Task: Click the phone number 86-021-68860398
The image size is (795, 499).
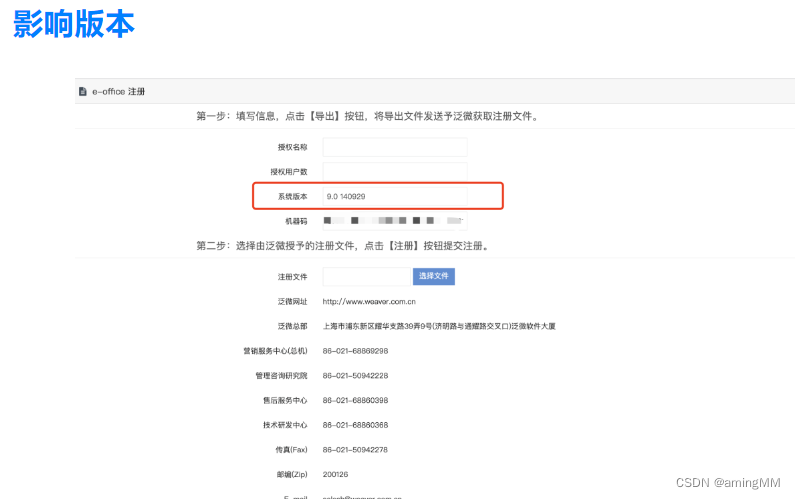Action: coord(355,401)
